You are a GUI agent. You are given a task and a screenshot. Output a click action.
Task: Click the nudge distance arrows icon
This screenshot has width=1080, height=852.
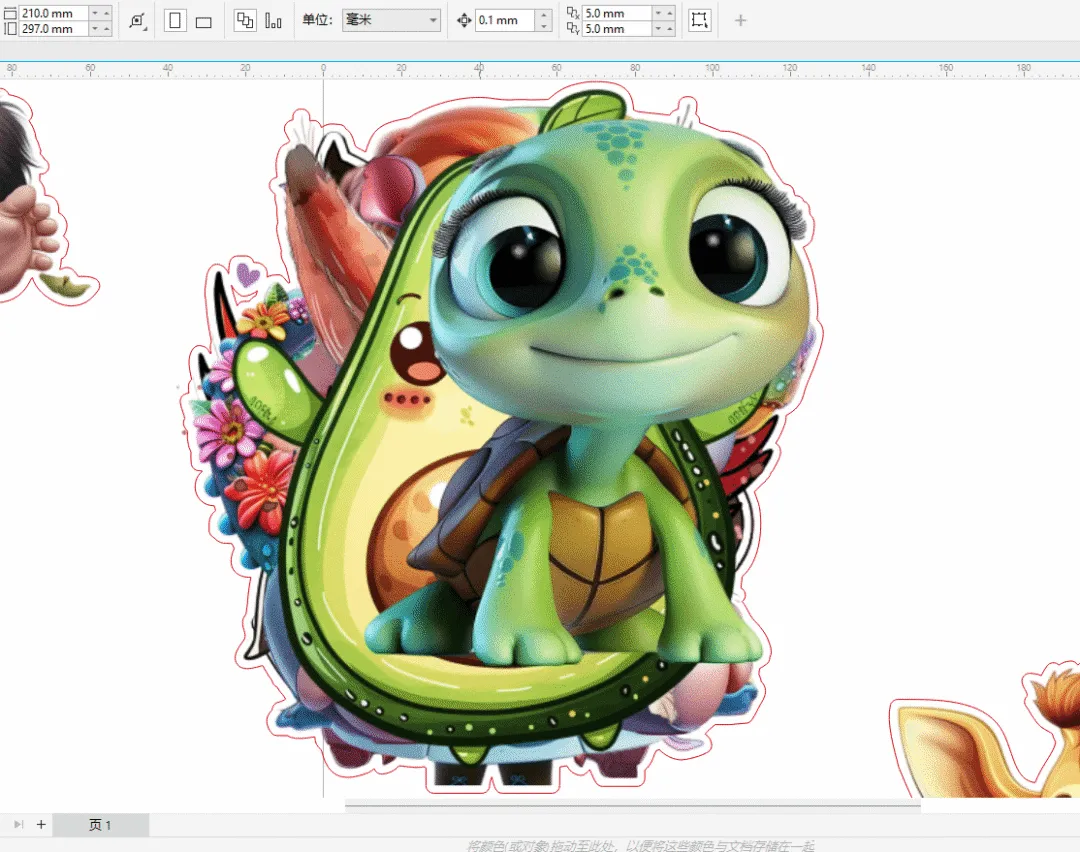point(463,21)
